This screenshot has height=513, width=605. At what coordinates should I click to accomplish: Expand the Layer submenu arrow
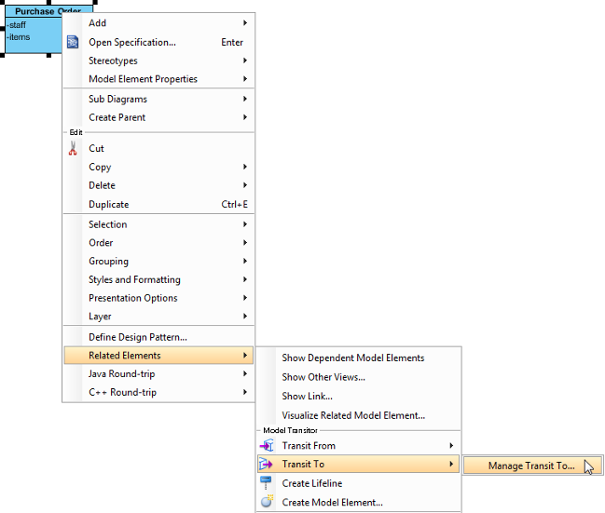[245, 316]
